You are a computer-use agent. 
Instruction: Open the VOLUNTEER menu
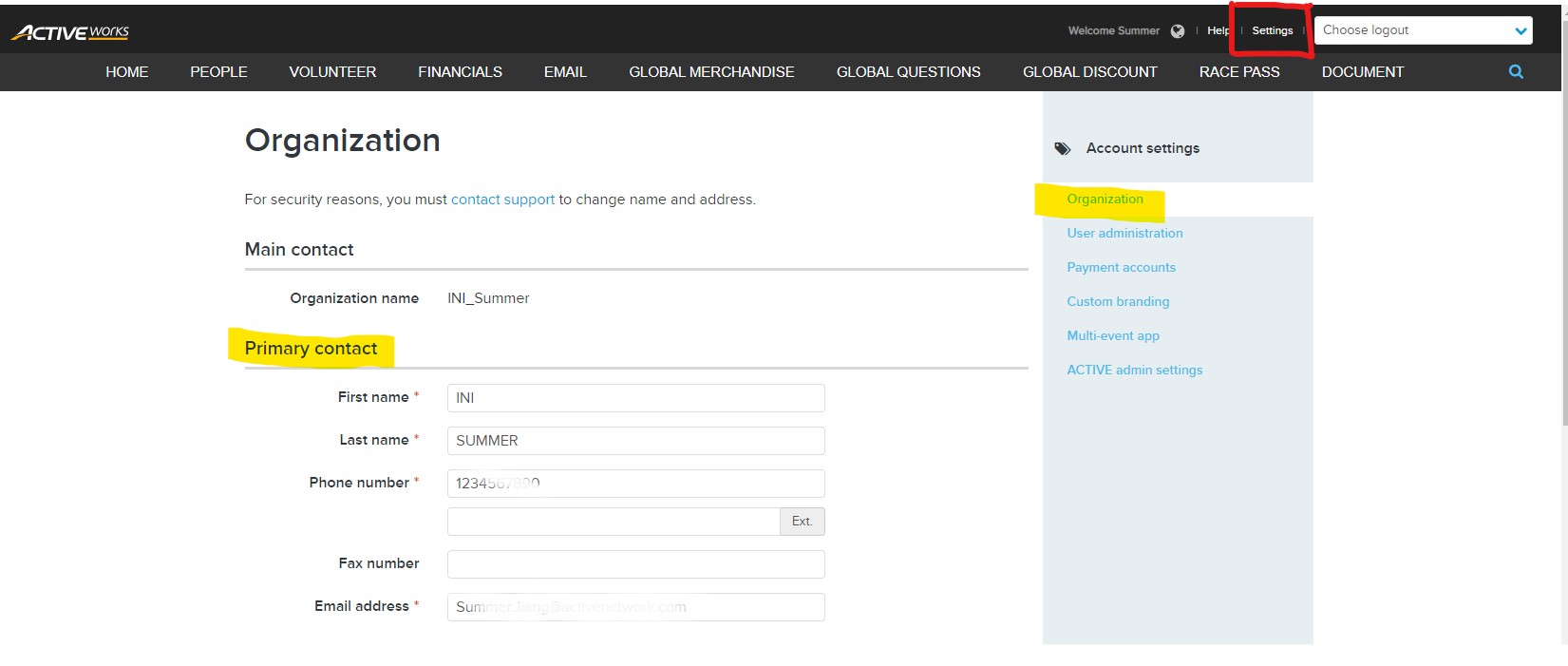(332, 72)
